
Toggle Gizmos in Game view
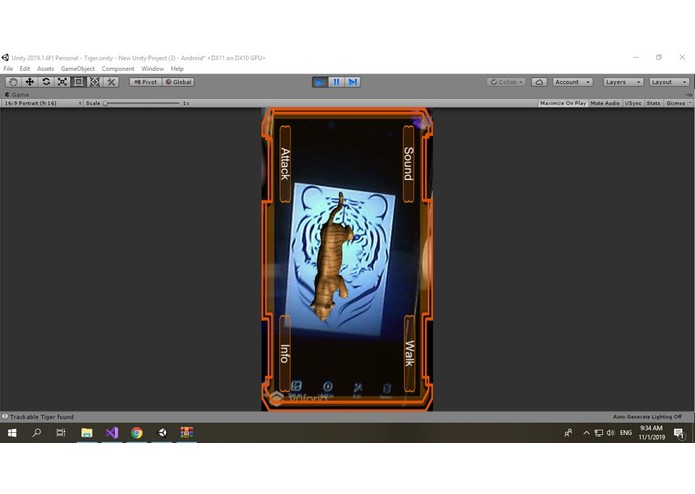point(675,103)
